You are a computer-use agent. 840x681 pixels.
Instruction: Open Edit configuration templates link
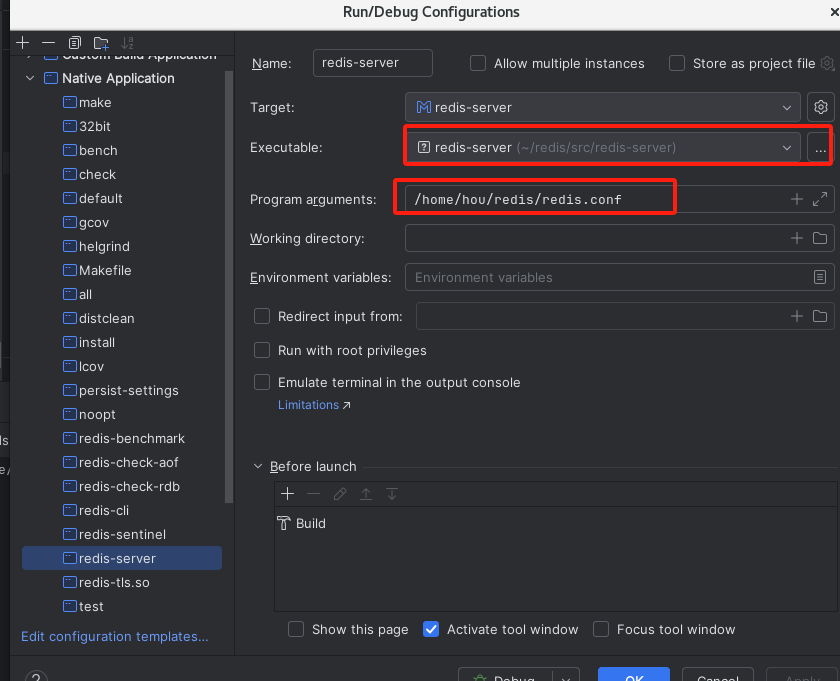(x=115, y=637)
